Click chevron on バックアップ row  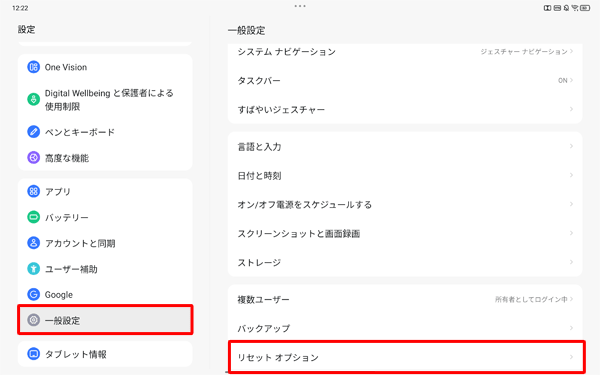coord(571,328)
